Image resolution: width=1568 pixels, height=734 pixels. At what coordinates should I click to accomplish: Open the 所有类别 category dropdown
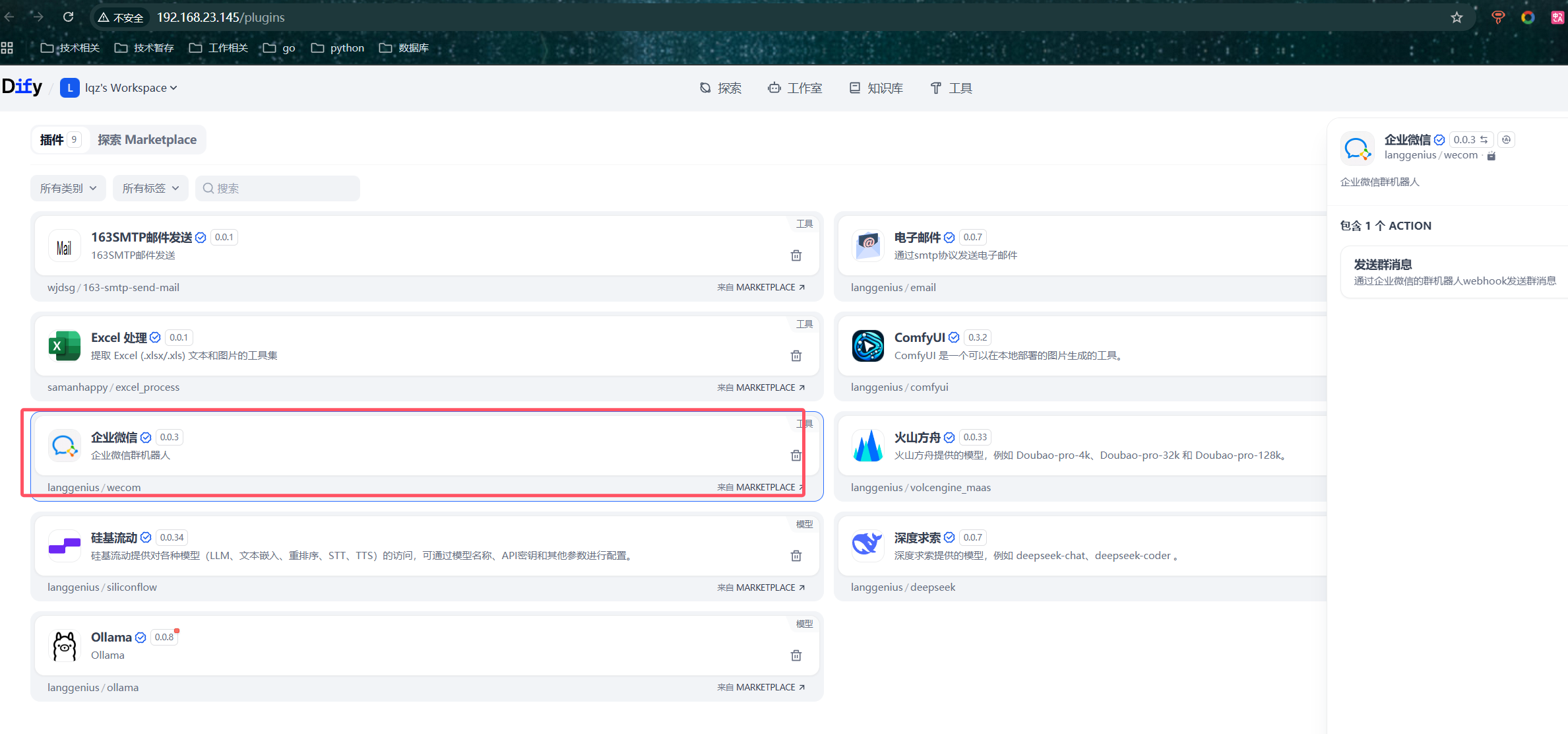[x=68, y=188]
